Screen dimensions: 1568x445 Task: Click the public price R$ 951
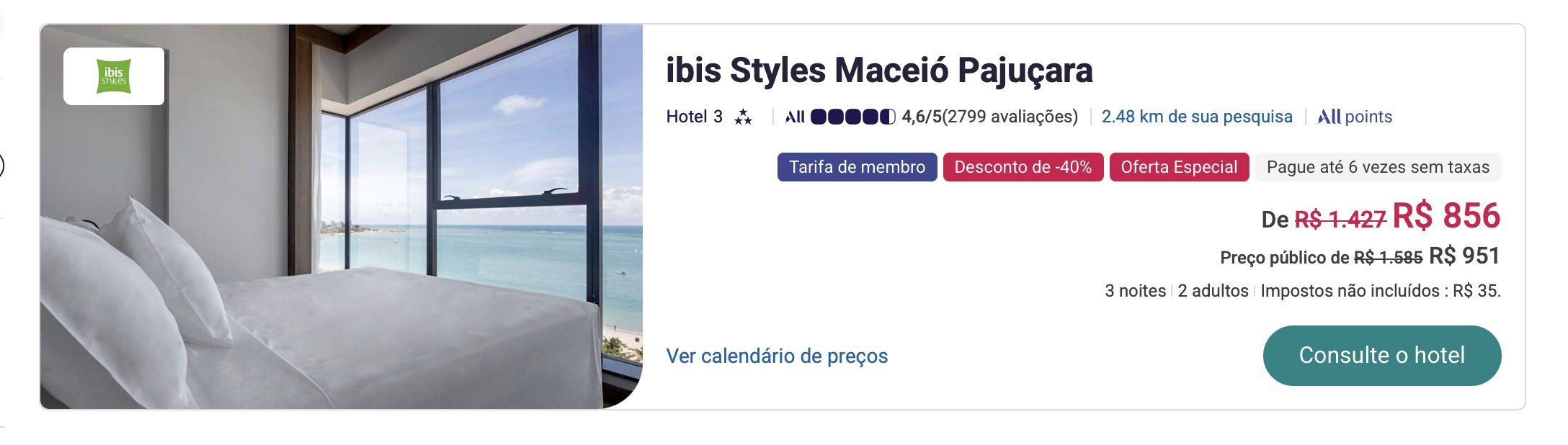(1464, 256)
